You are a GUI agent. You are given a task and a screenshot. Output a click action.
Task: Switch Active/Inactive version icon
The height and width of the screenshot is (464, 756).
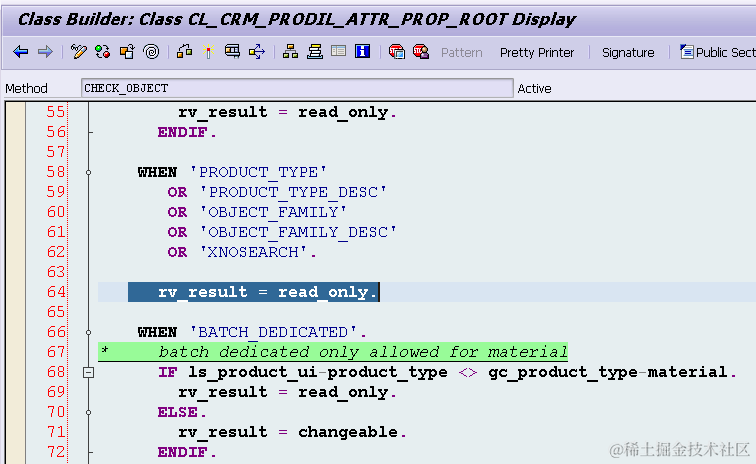[x=103, y=52]
